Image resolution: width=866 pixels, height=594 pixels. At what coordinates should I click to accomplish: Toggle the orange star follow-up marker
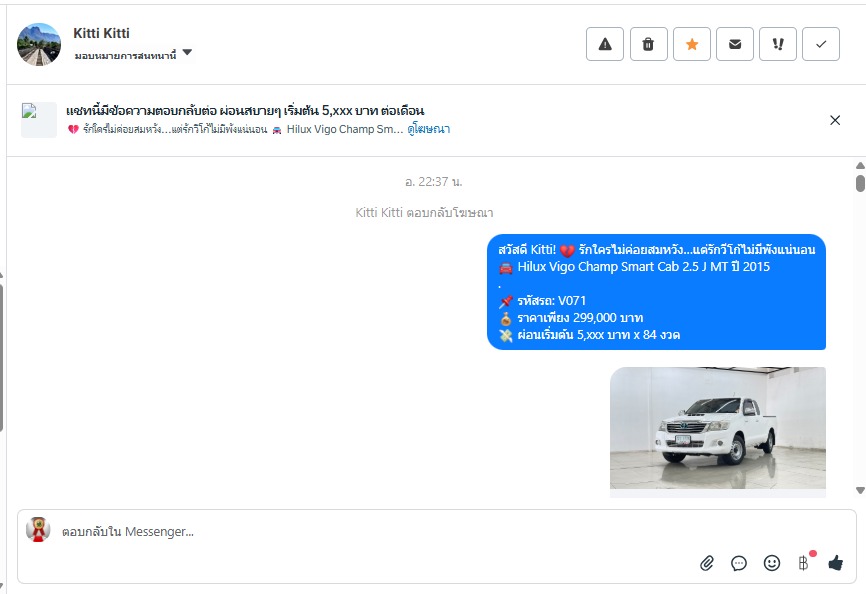(691, 44)
